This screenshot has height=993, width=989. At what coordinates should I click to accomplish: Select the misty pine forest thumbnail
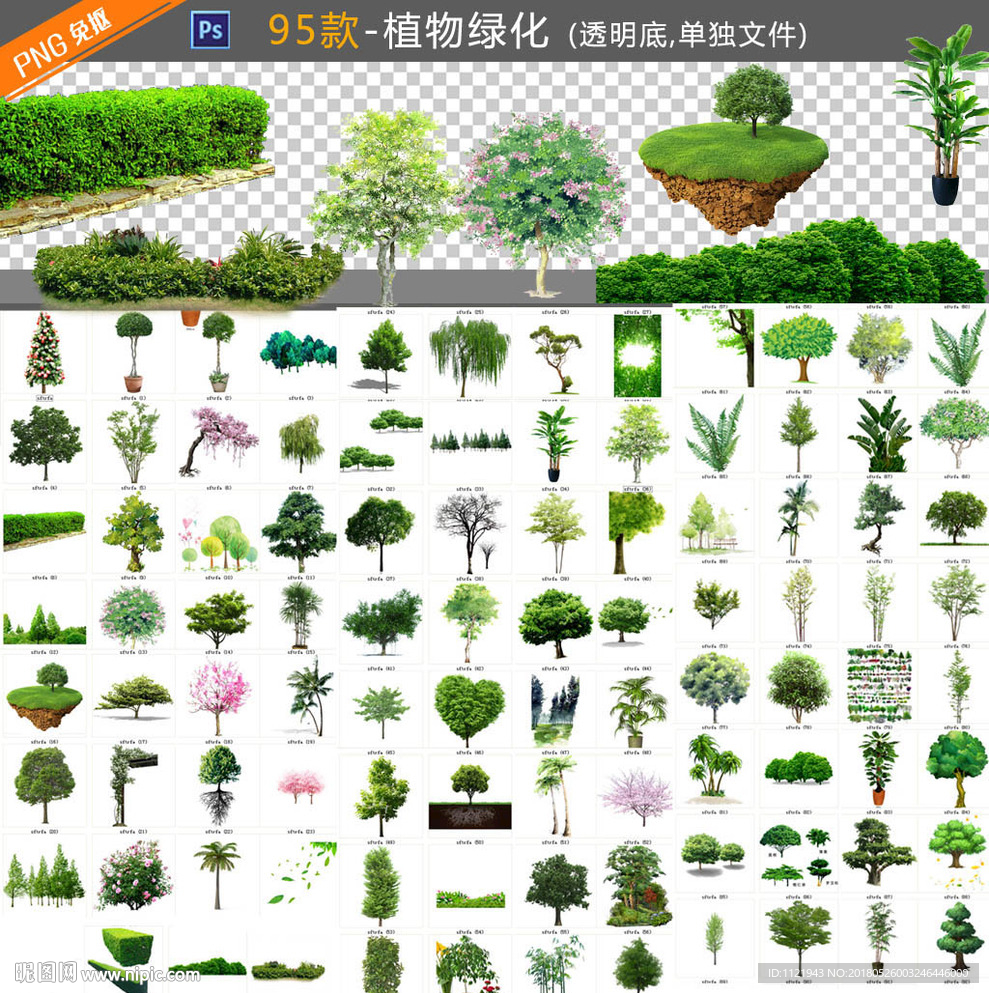point(553,708)
